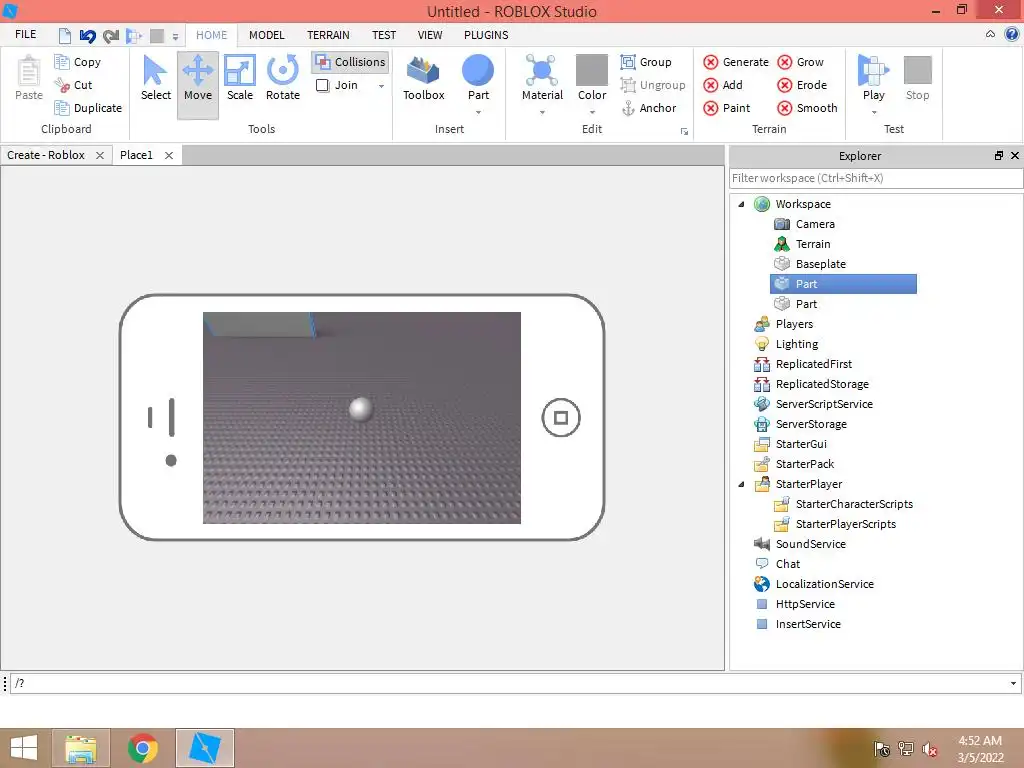Collapse the StarterPlayer tree node
The width and height of the screenshot is (1024, 768).
click(741, 485)
